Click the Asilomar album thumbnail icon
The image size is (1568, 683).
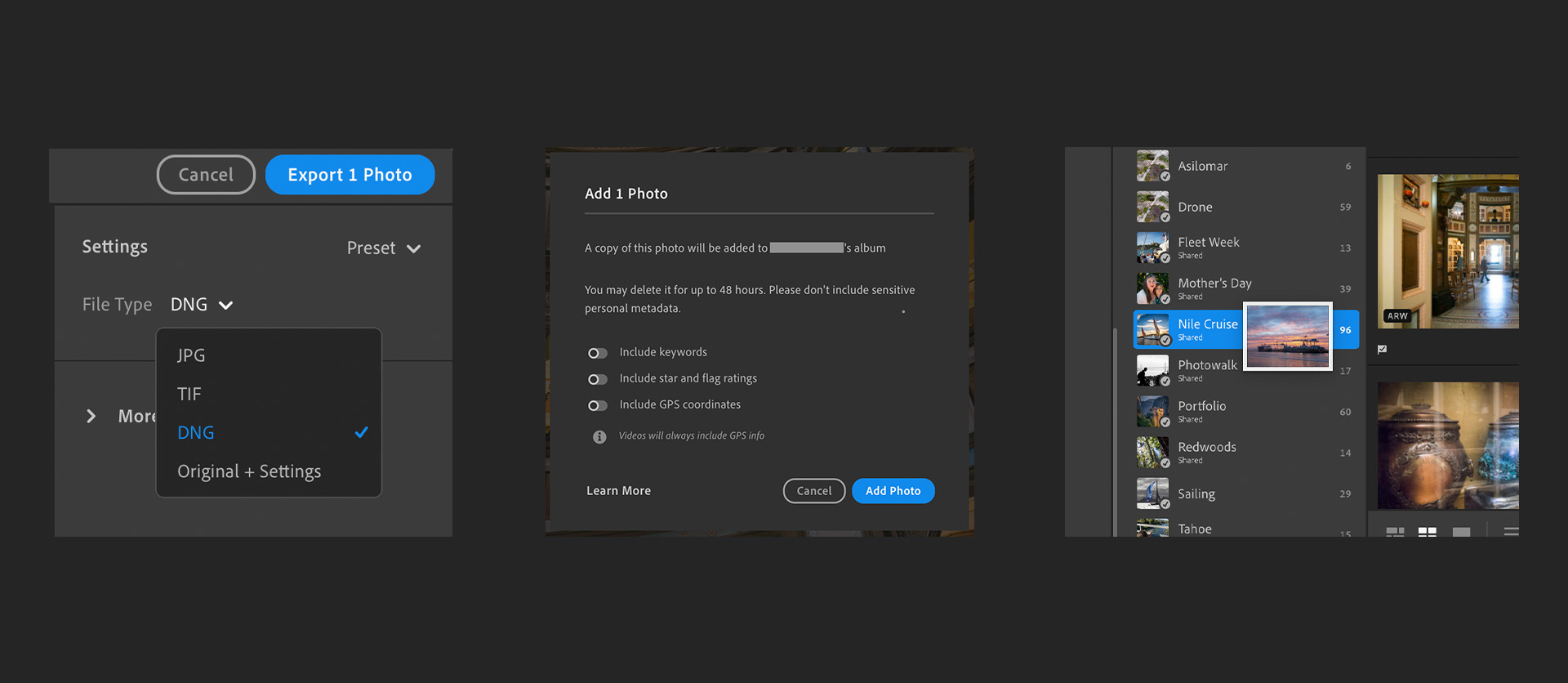click(1152, 166)
